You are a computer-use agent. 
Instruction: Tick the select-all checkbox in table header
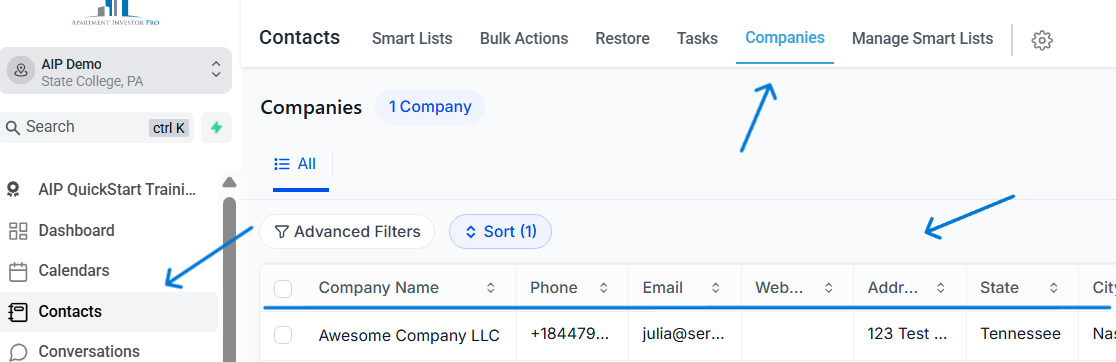tap(283, 288)
